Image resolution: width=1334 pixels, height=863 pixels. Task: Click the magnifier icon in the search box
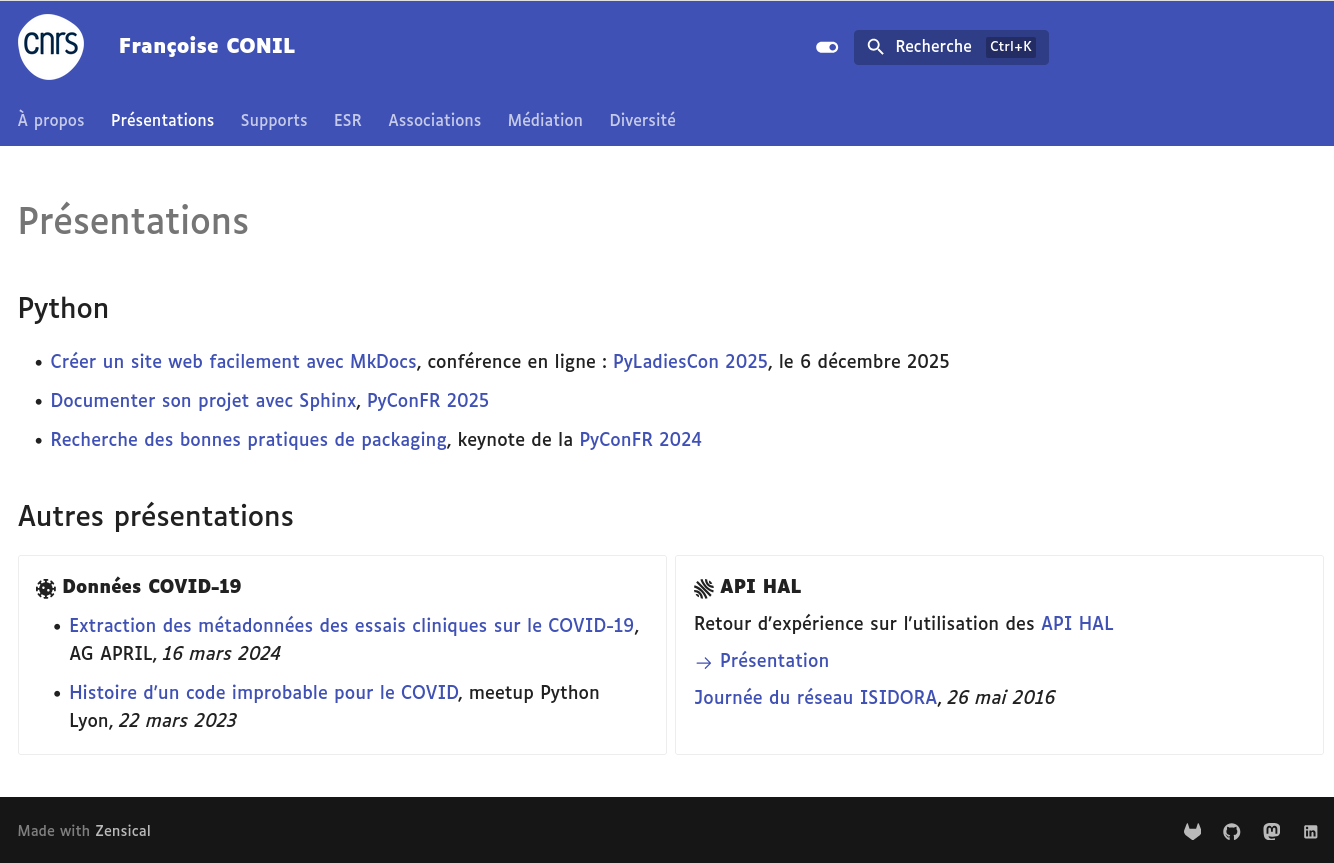tap(875, 47)
